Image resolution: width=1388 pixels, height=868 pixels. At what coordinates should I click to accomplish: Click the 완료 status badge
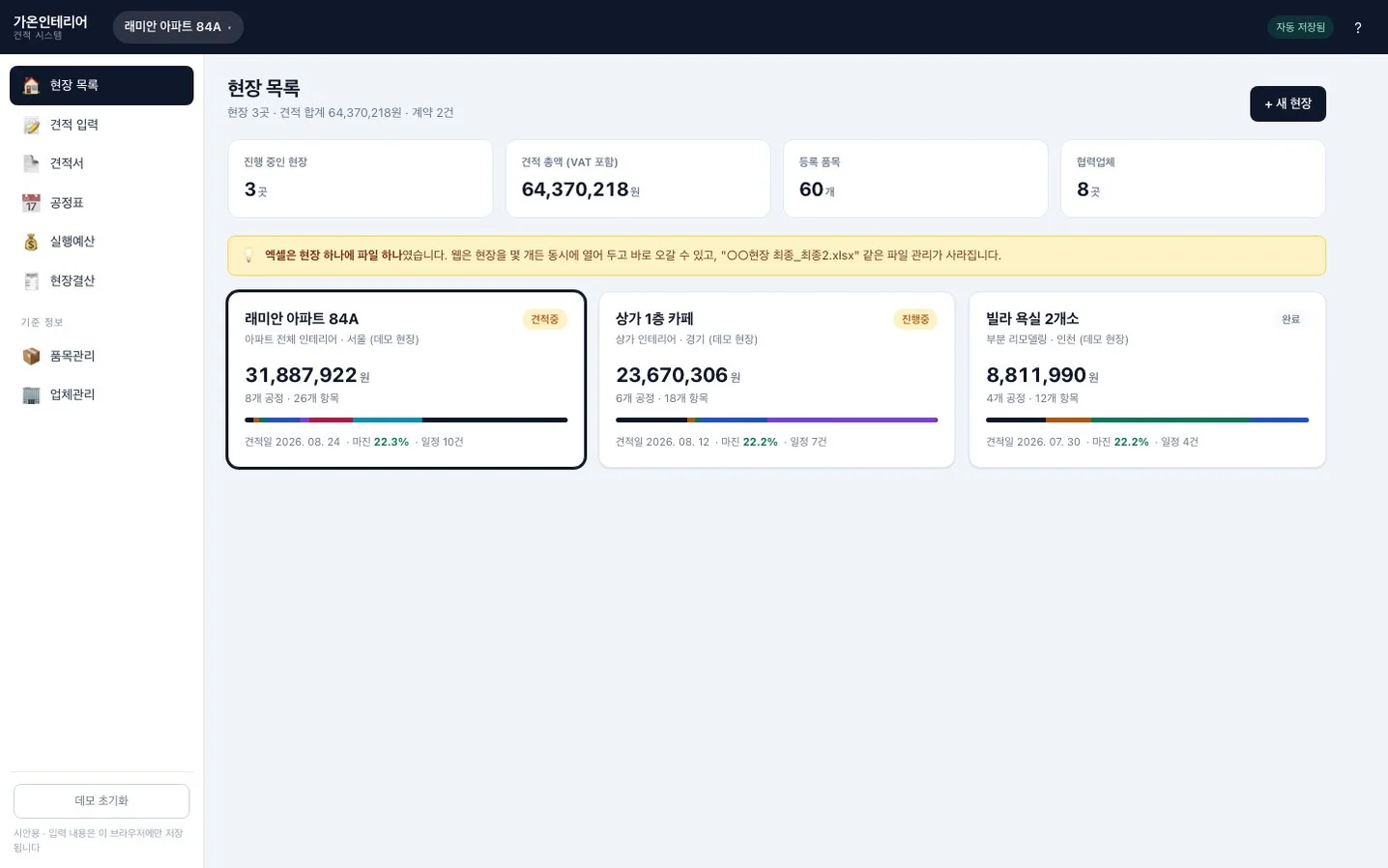pyautogui.click(x=1290, y=319)
